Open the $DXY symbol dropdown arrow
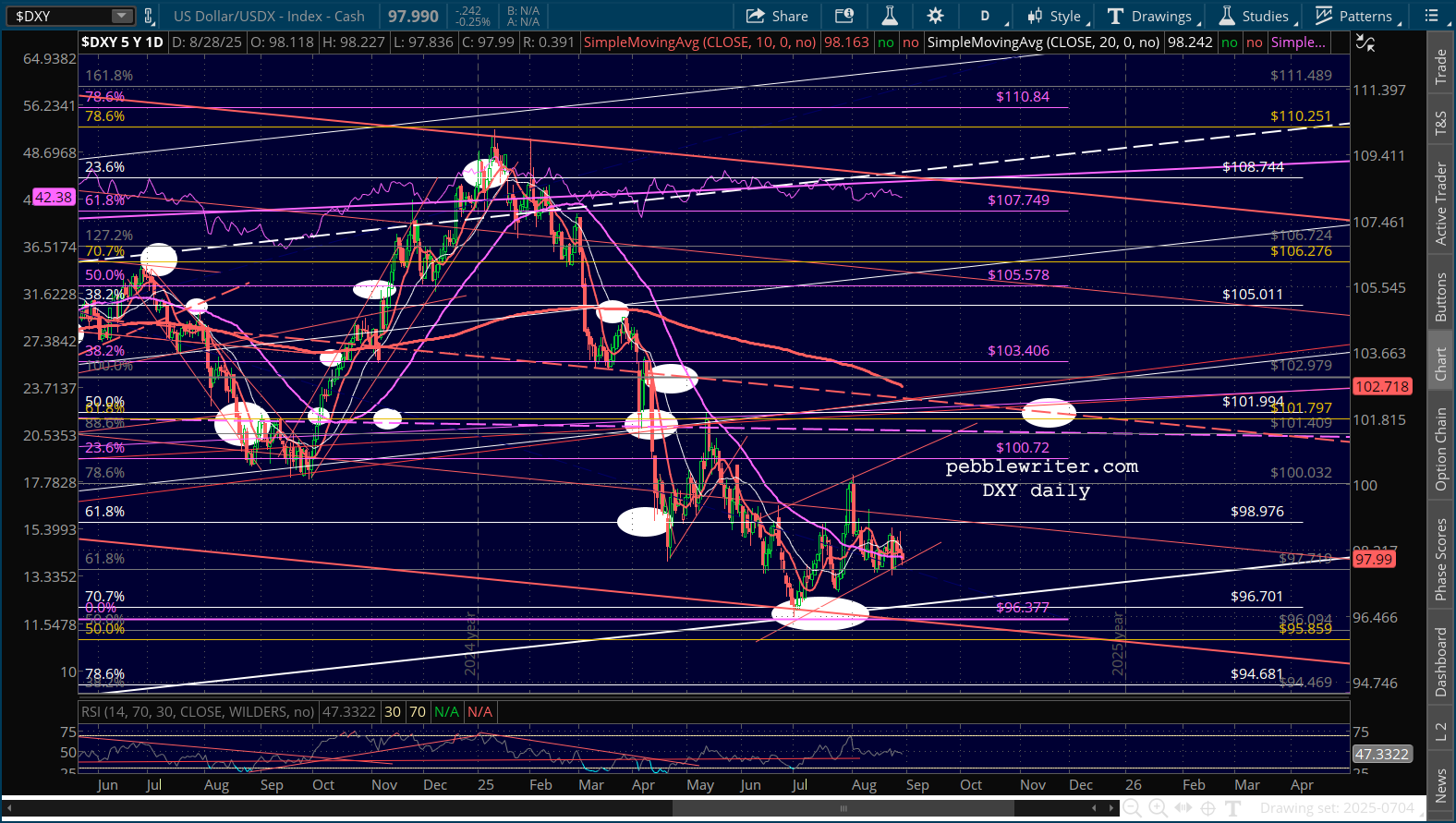This screenshot has width=1456, height=823. click(121, 16)
